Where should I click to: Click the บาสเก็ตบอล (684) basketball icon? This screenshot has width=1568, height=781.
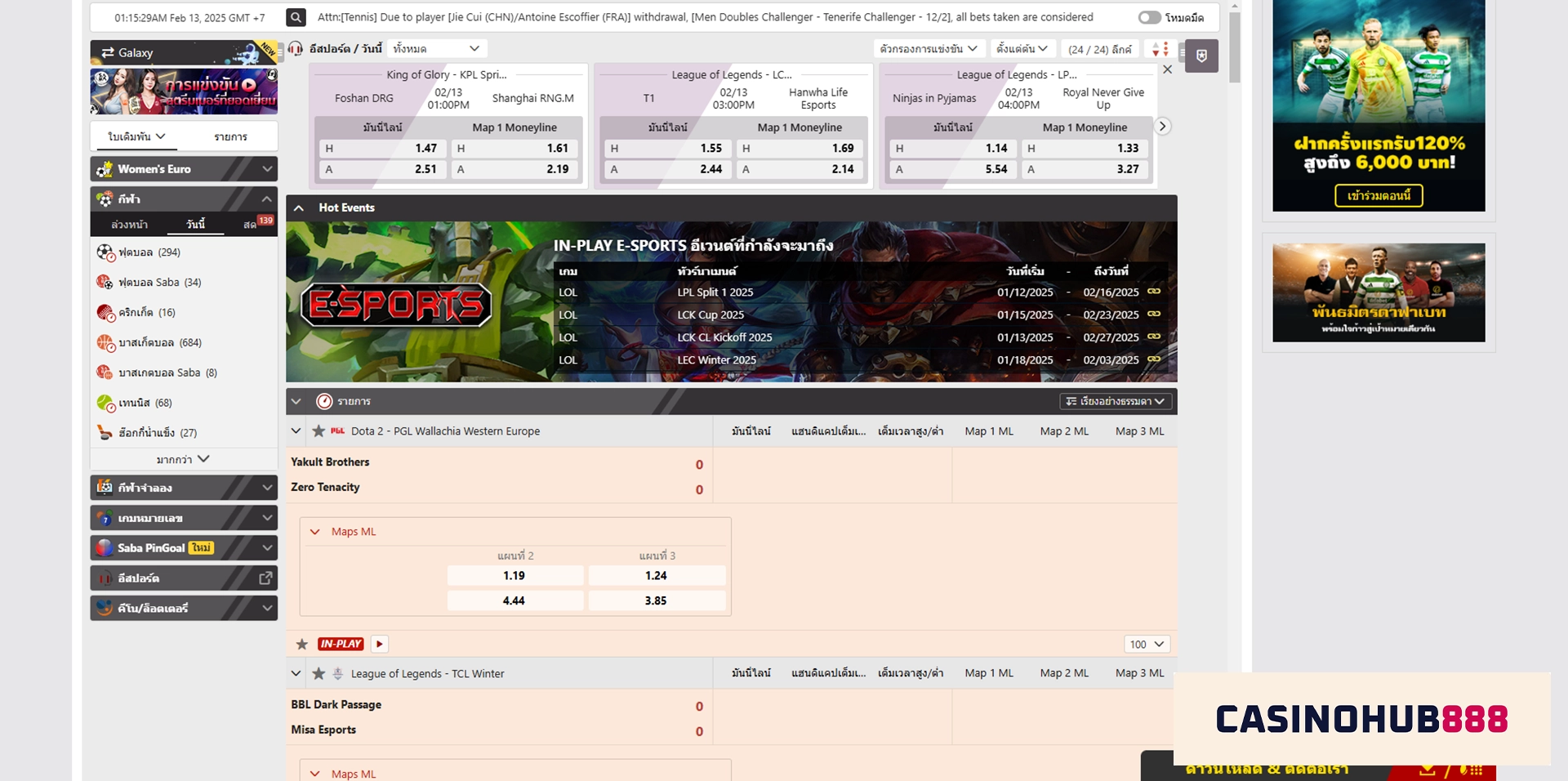coord(105,342)
